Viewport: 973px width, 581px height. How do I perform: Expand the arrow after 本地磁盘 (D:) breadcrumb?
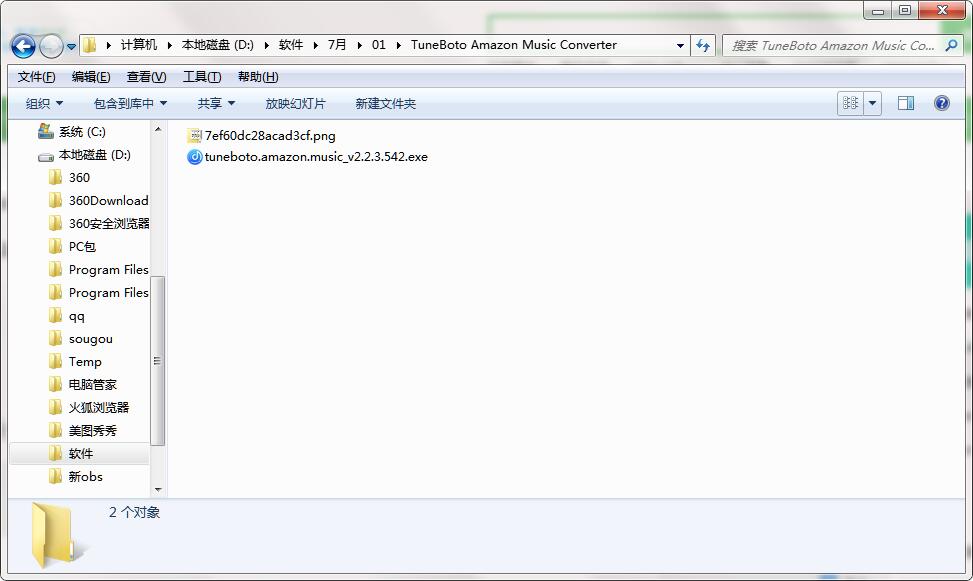[x=266, y=45]
